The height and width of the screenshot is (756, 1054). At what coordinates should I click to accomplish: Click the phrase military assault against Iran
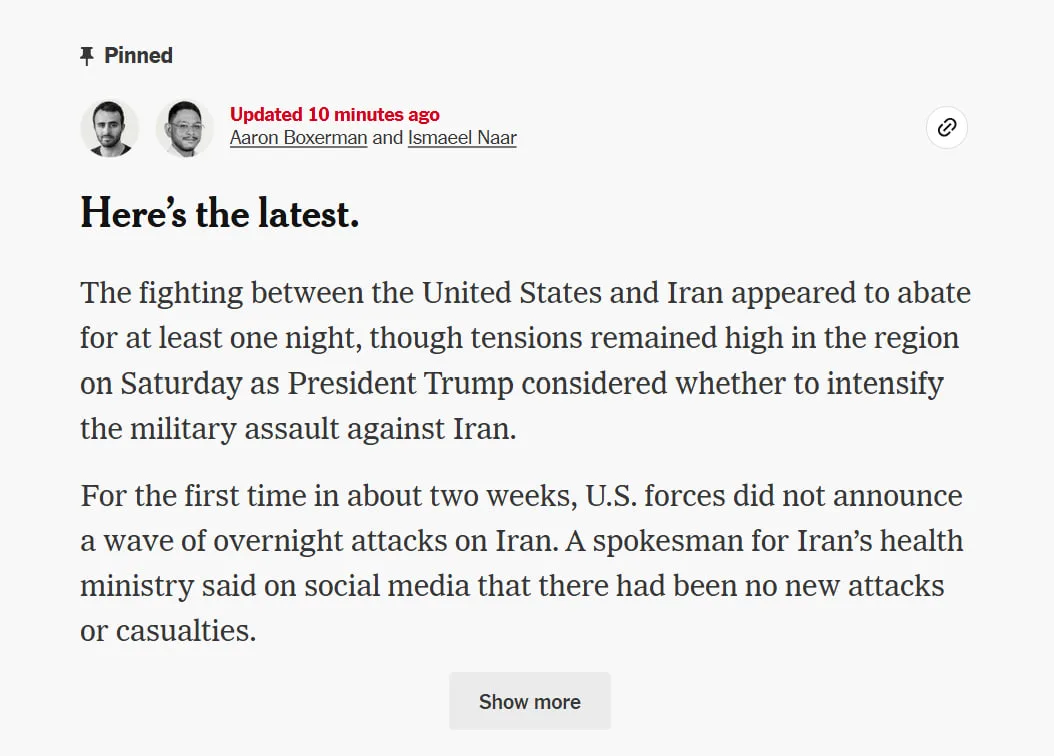pyautogui.click(x=323, y=429)
